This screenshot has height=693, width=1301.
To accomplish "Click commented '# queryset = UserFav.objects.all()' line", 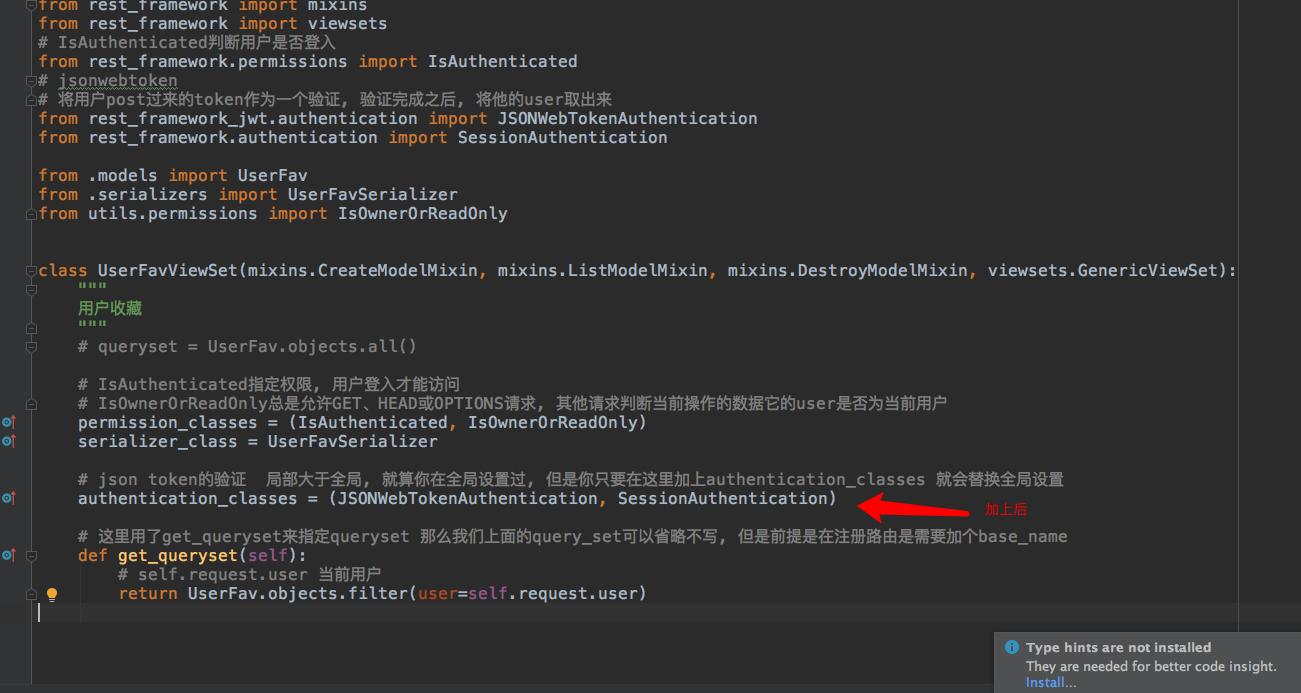I will pos(247,346).
